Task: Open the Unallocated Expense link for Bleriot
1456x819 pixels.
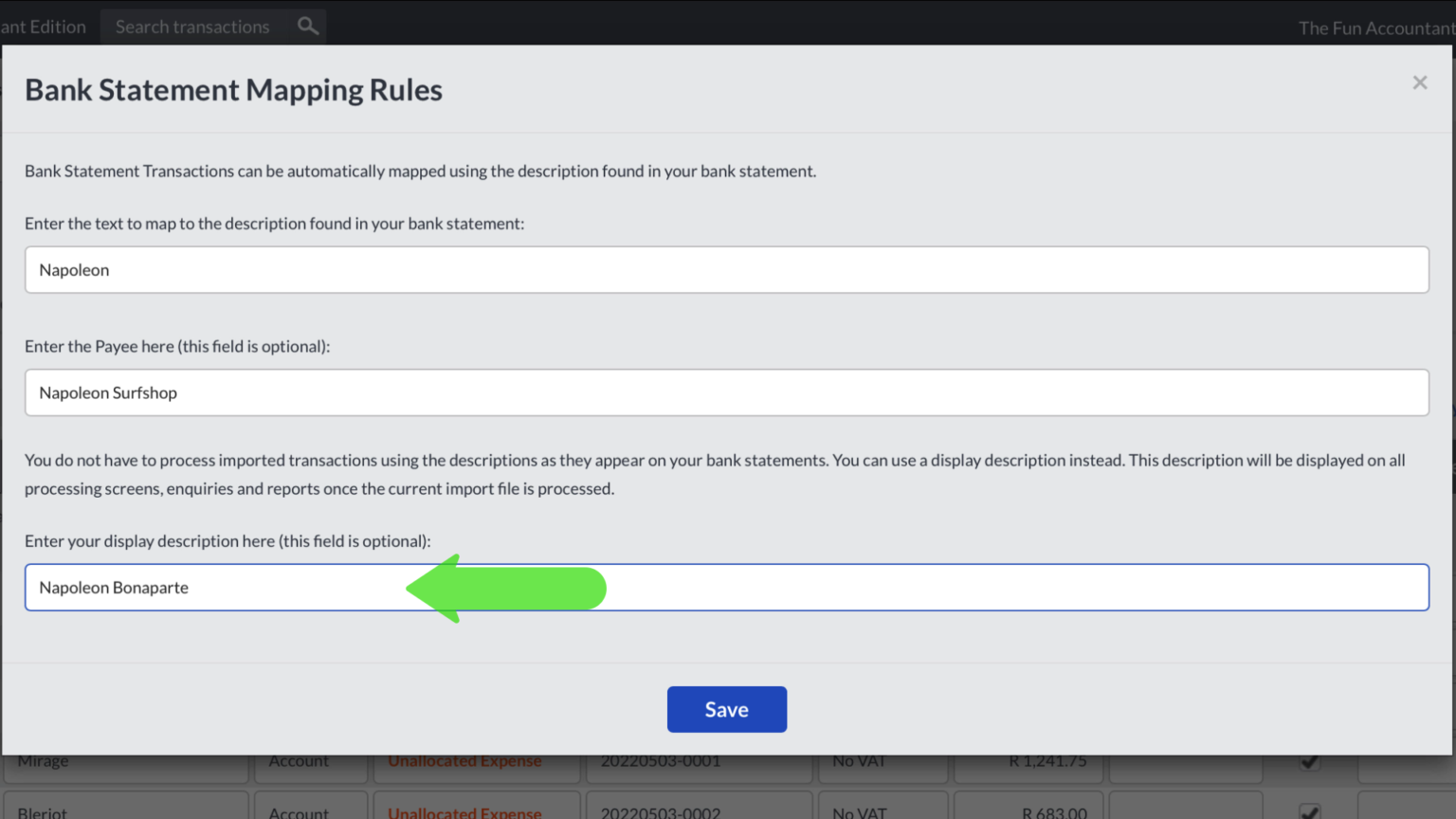Action: click(x=464, y=813)
